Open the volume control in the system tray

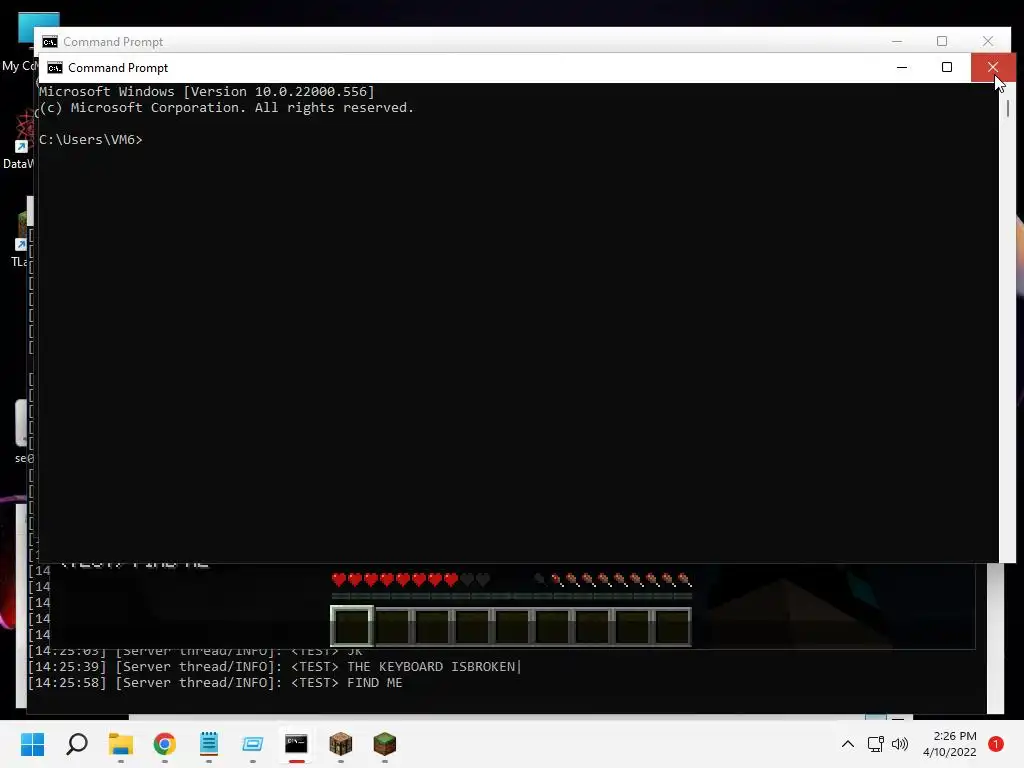900,744
